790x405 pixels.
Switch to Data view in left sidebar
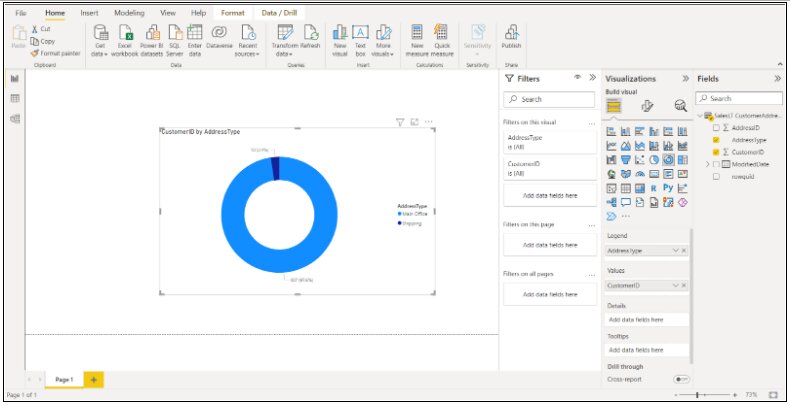click(15, 99)
